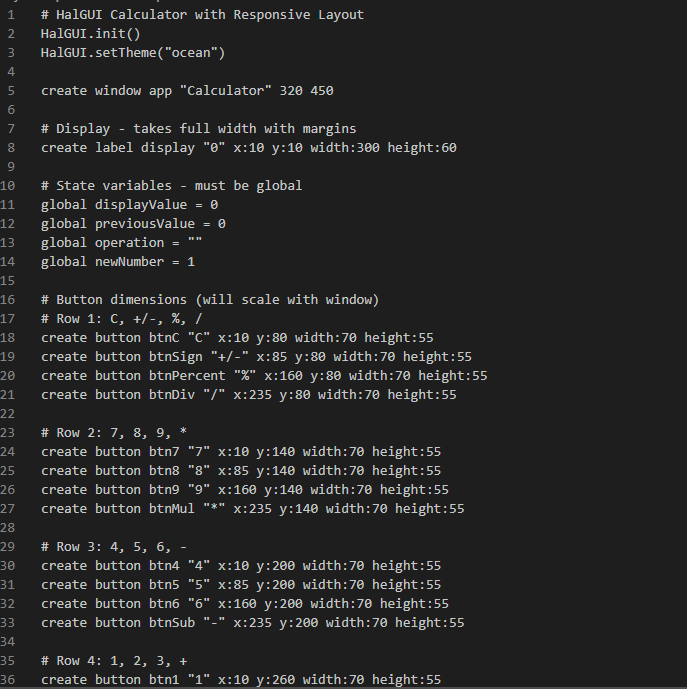The height and width of the screenshot is (689, 687).
Task: Click the btn5 button definition line
Action: point(241,585)
